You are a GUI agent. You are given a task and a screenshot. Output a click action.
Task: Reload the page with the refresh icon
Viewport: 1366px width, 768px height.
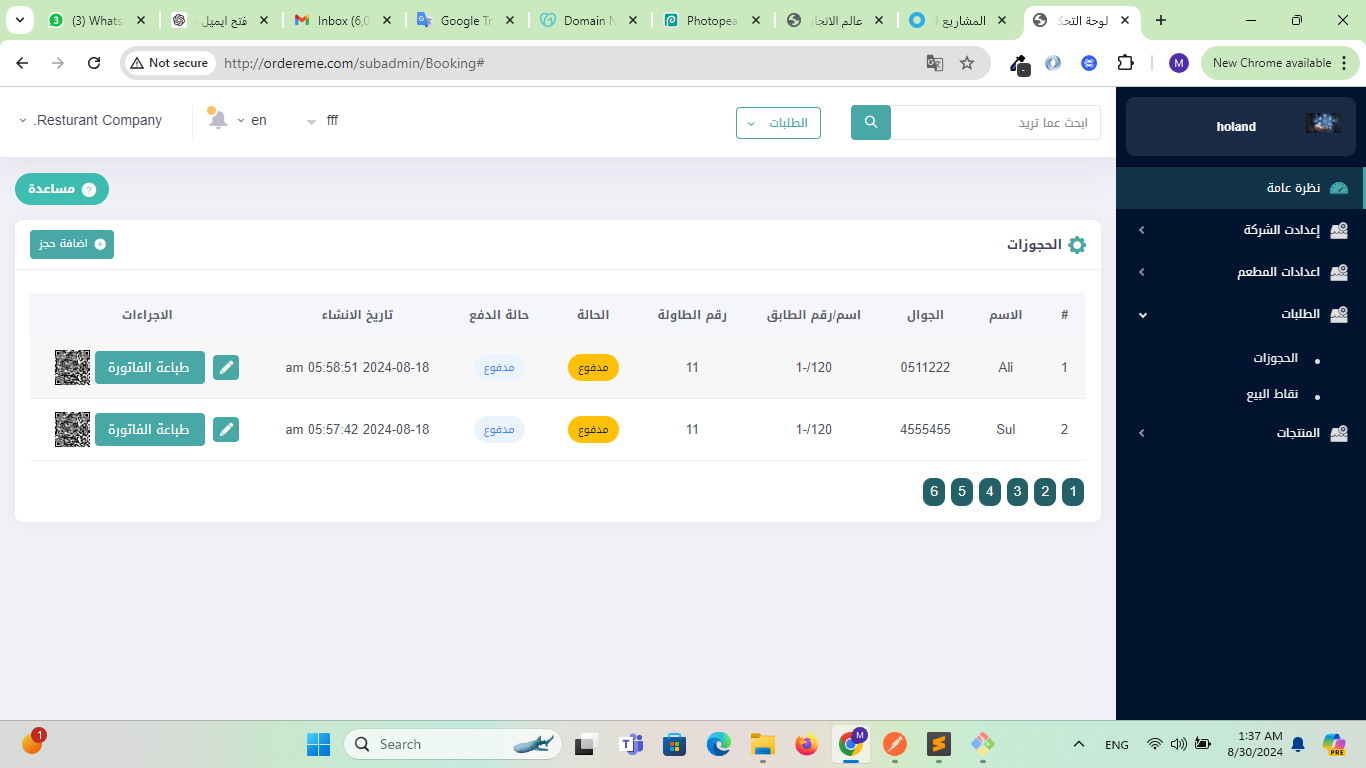pyautogui.click(x=94, y=63)
